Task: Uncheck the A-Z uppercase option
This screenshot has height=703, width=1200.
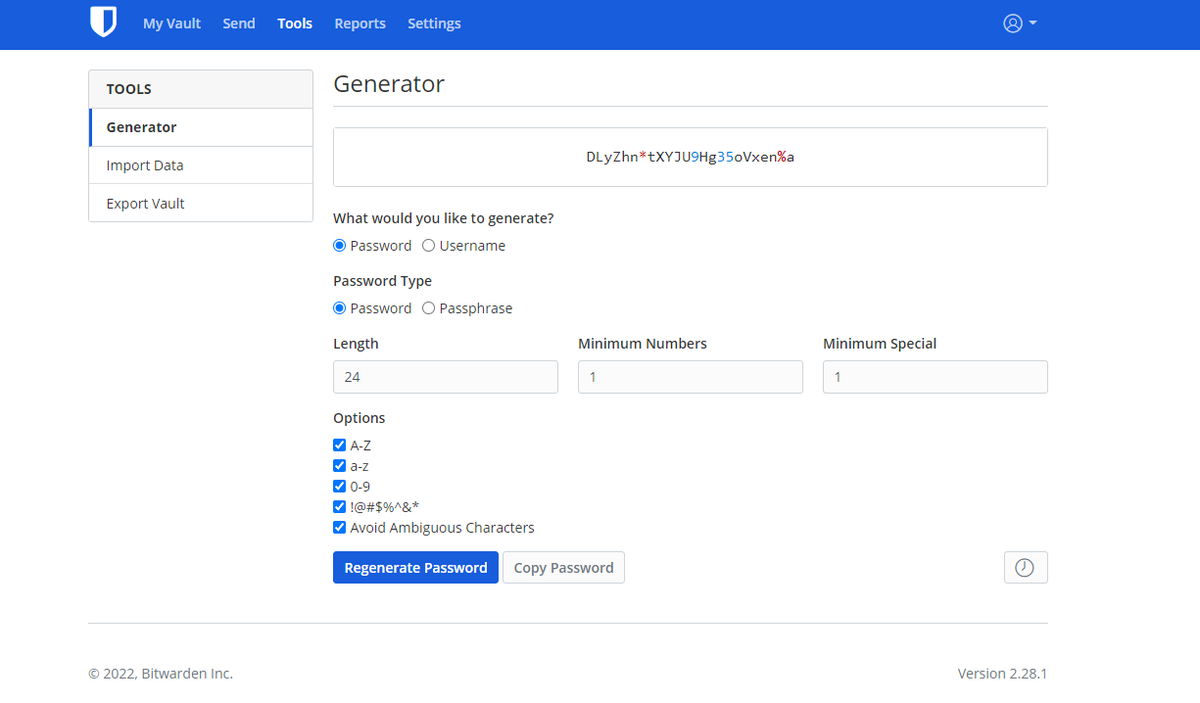Action: point(339,444)
